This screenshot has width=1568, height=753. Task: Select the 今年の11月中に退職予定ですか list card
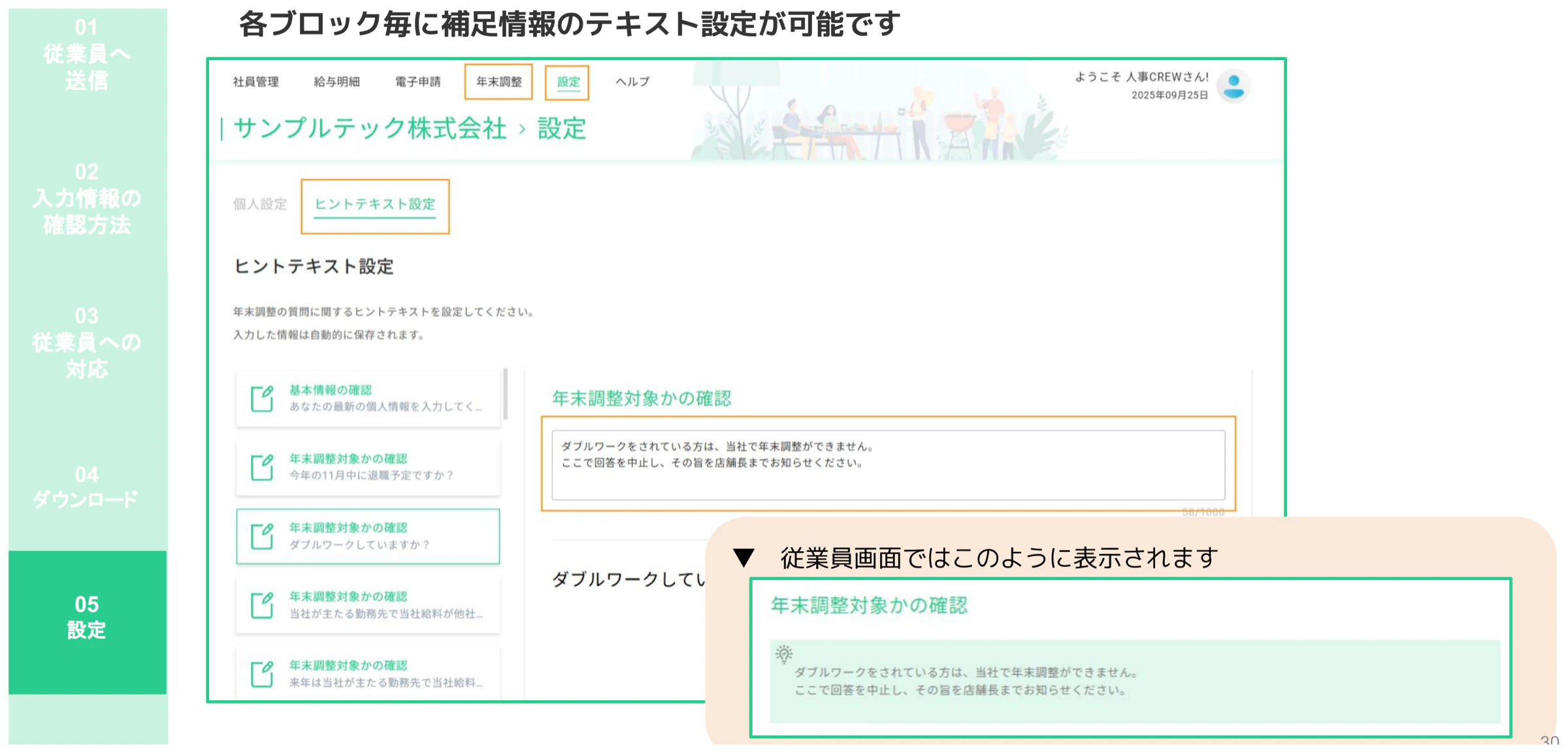pos(368,467)
